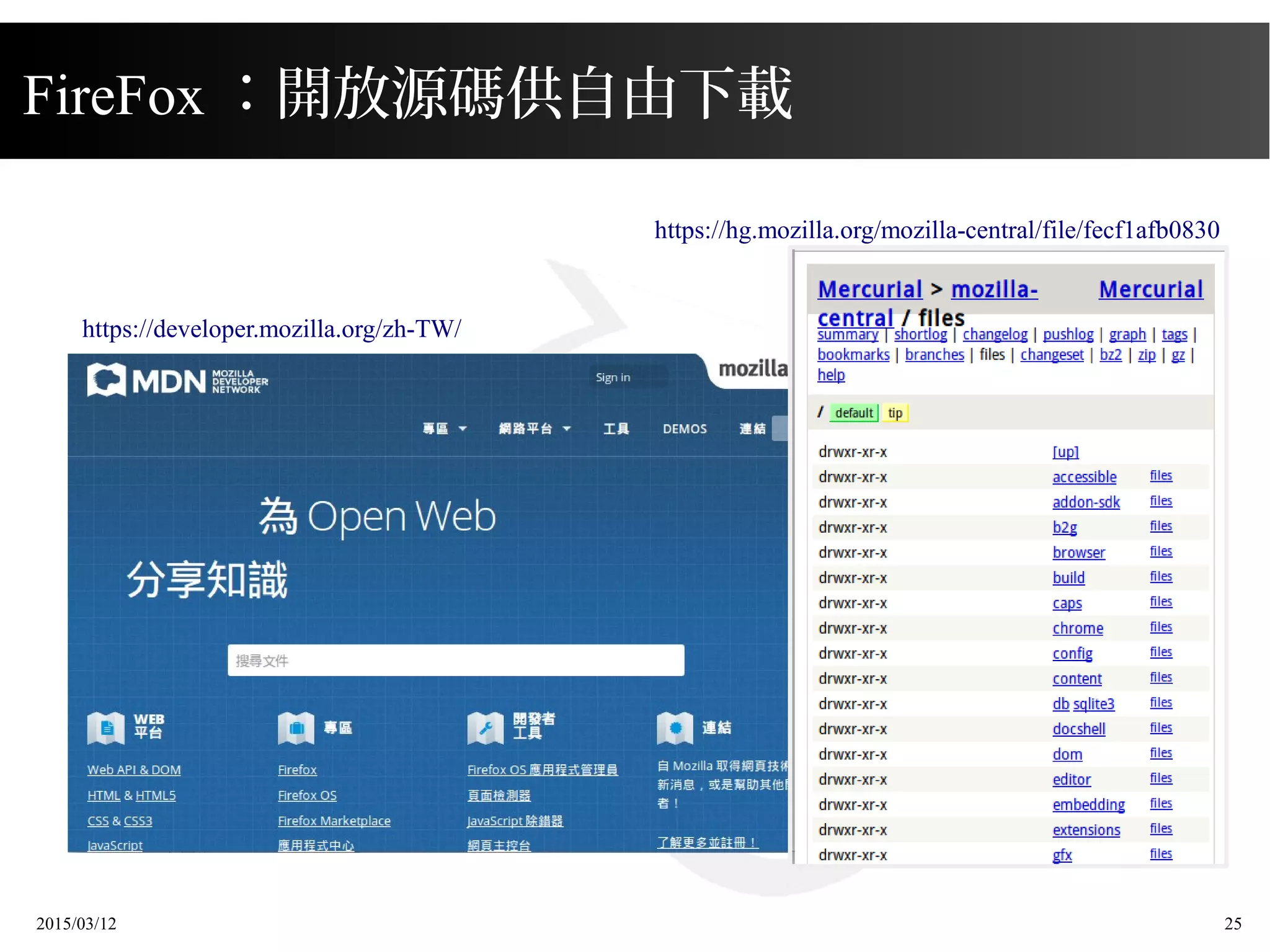Open the changeset link
Screen dimensions: 1270x952
pyautogui.click(x=1052, y=355)
